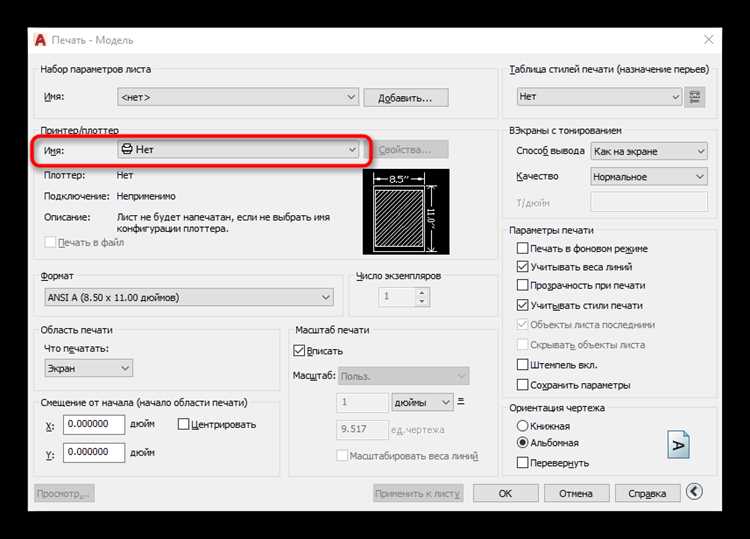Open help with Справка button
This screenshot has width=750, height=539.
tap(647, 493)
